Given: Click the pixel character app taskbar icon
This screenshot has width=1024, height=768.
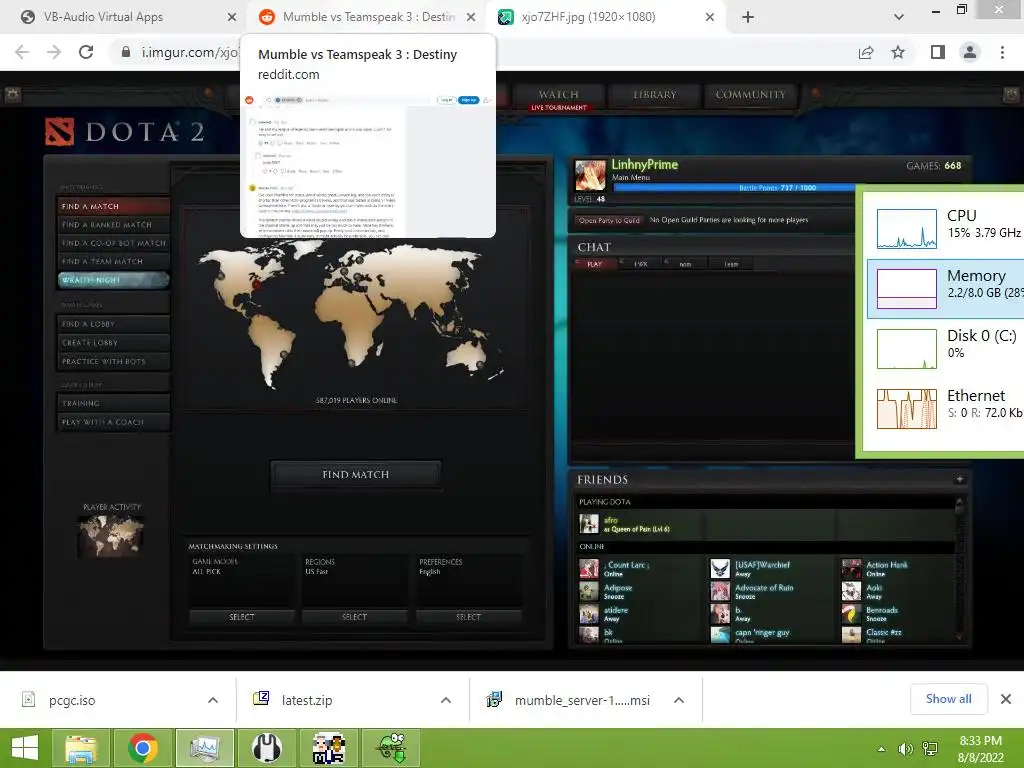Looking at the screenshot, I should pyautogui.click(x=328, y=748).
